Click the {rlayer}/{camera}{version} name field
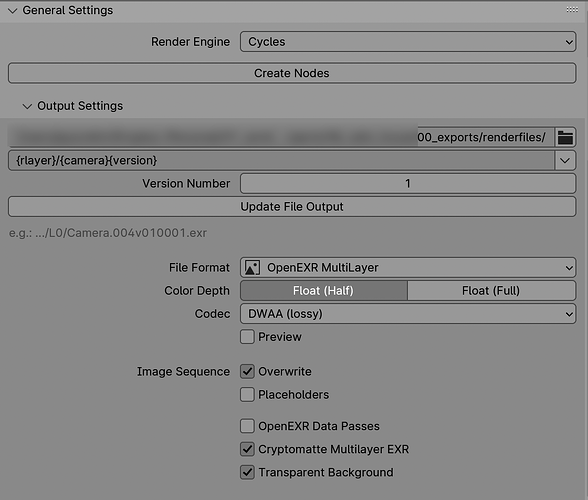Image resolution: width=588 pixels, height=500 pixels. tap(281, 161)
